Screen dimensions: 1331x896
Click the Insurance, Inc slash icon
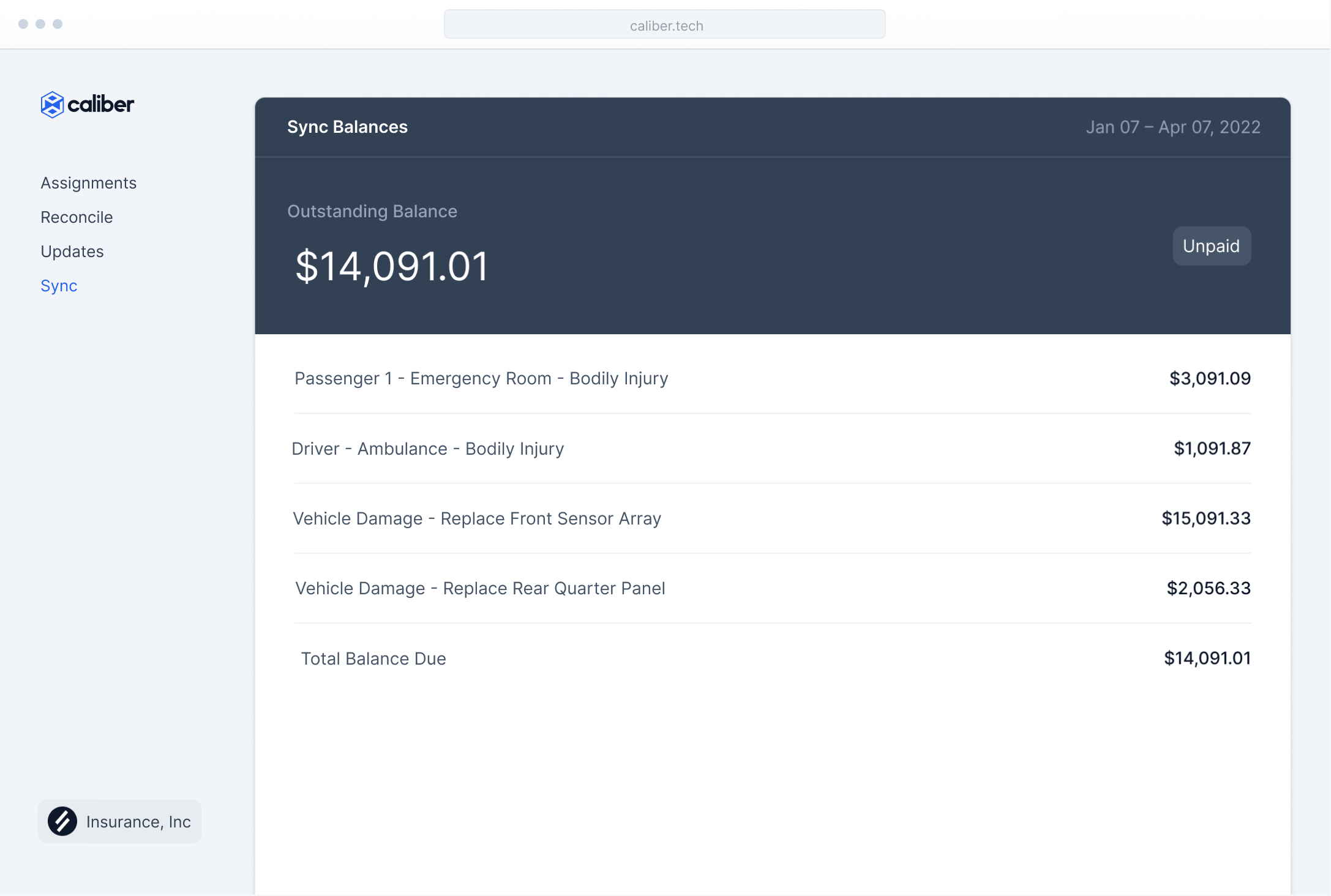coord(62,821)
